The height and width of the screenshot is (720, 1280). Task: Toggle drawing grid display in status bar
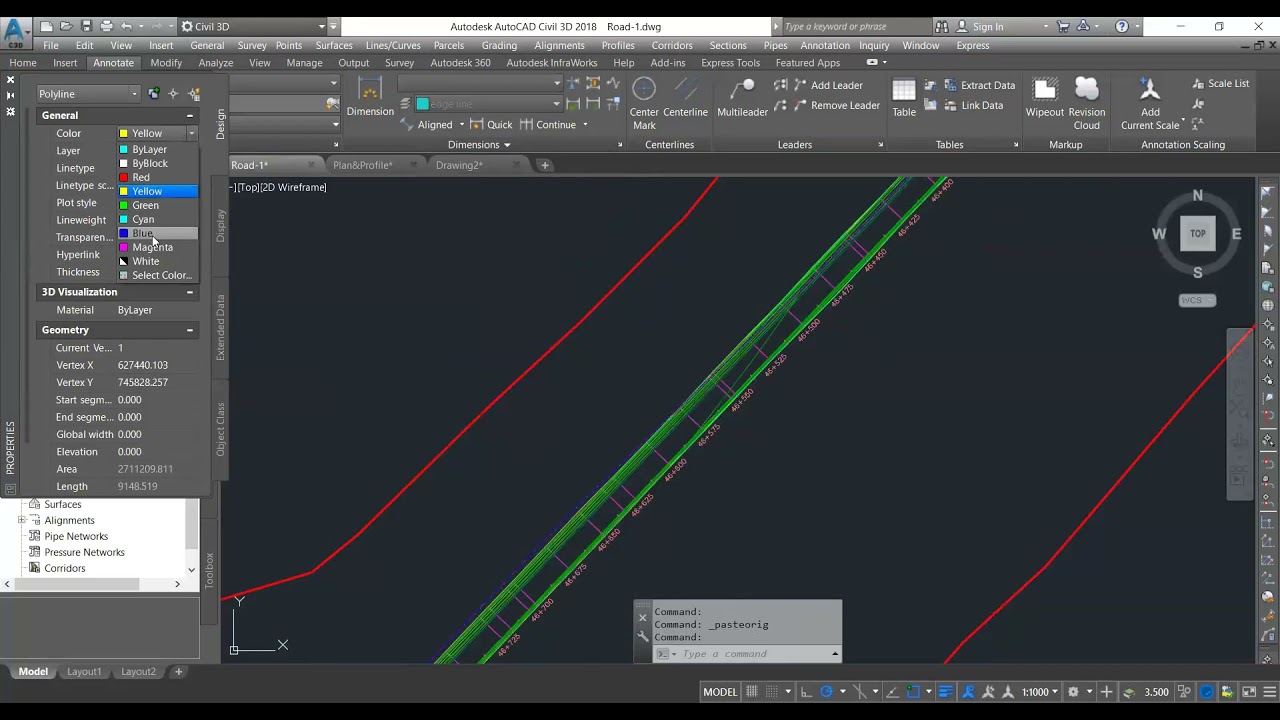[752, 692]
